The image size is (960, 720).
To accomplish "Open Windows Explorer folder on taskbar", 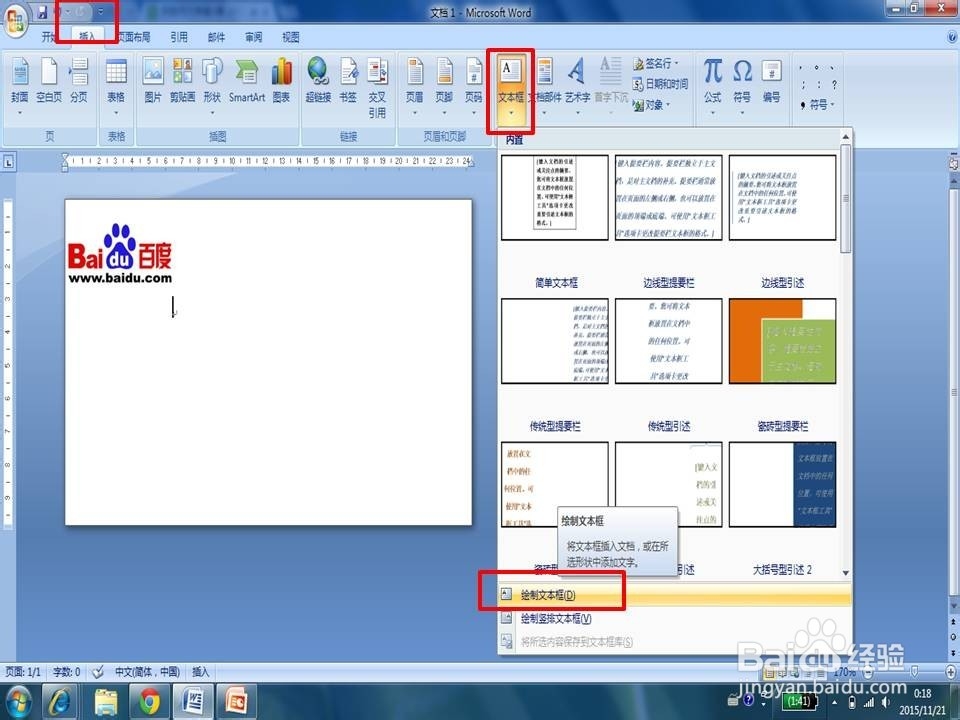I will [105, 702].
